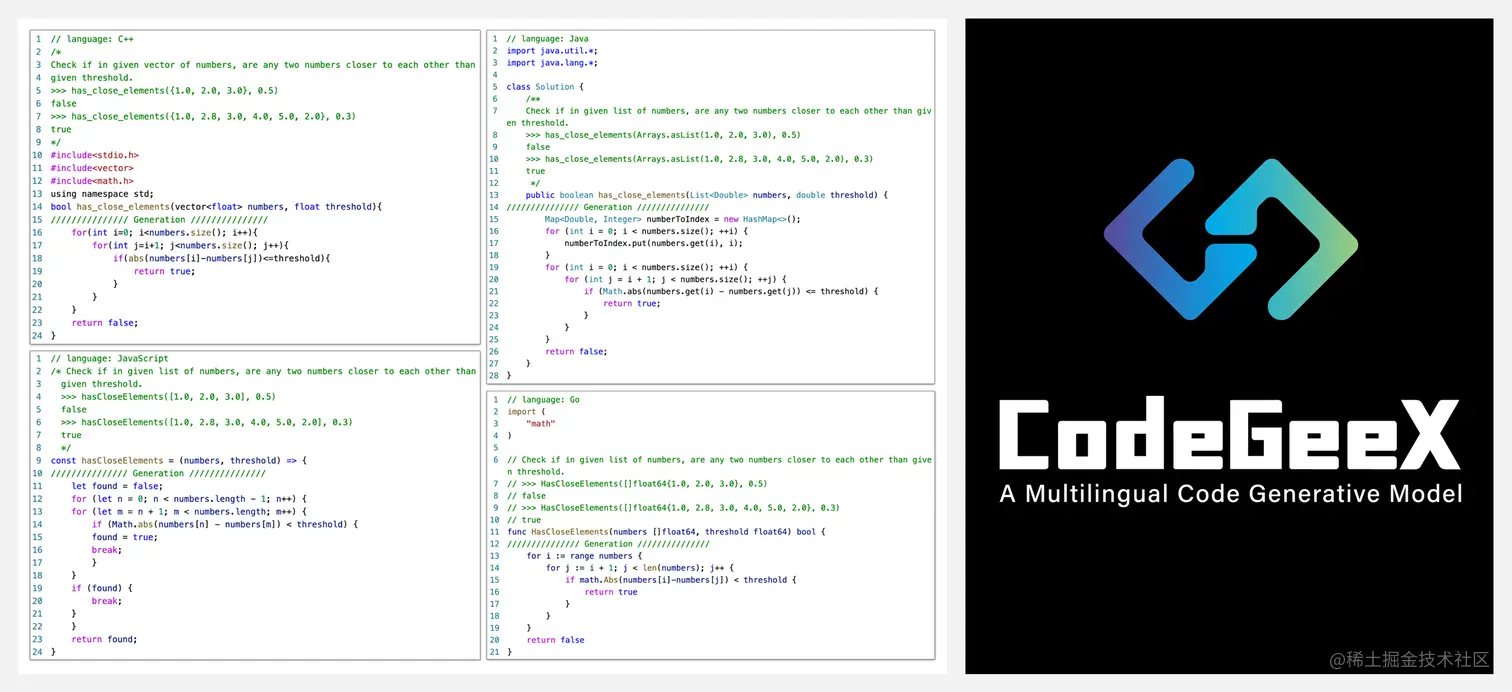Click the 'if (found) {' line

pyautogui.click(x=101, y=588)
